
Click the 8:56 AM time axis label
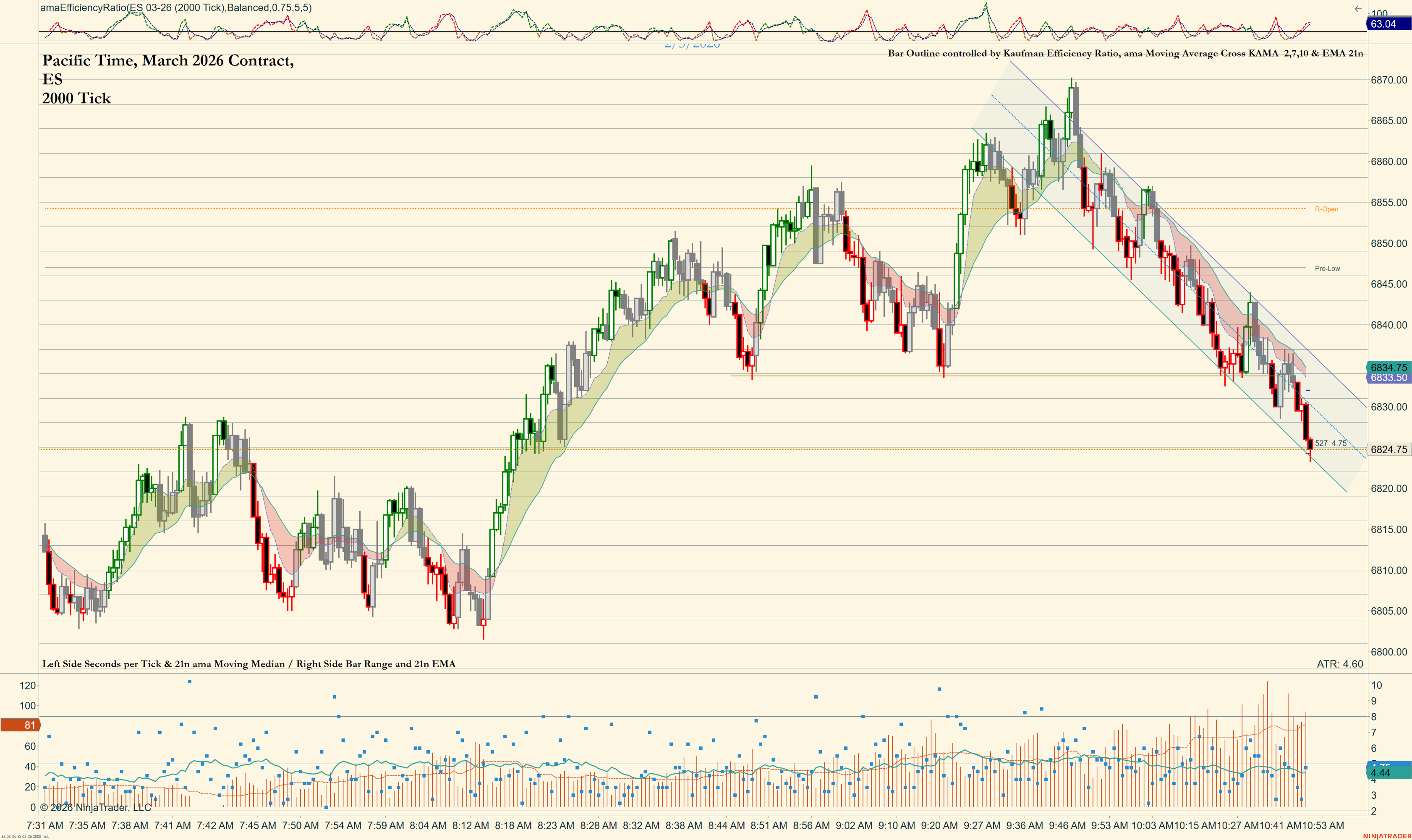coord(811,825)
